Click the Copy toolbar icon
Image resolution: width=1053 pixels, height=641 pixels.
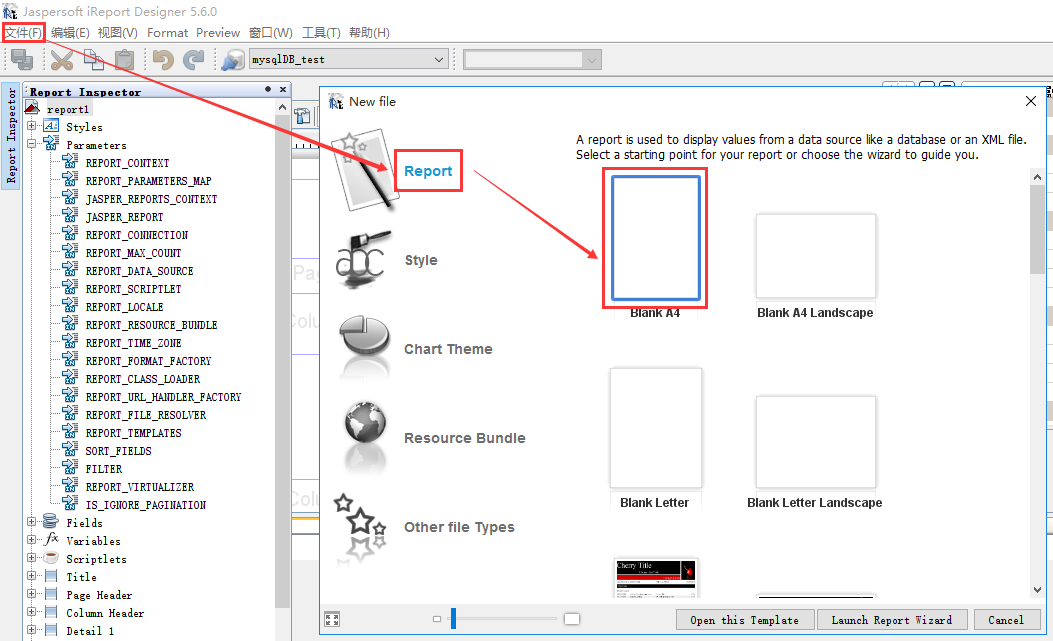93,60
